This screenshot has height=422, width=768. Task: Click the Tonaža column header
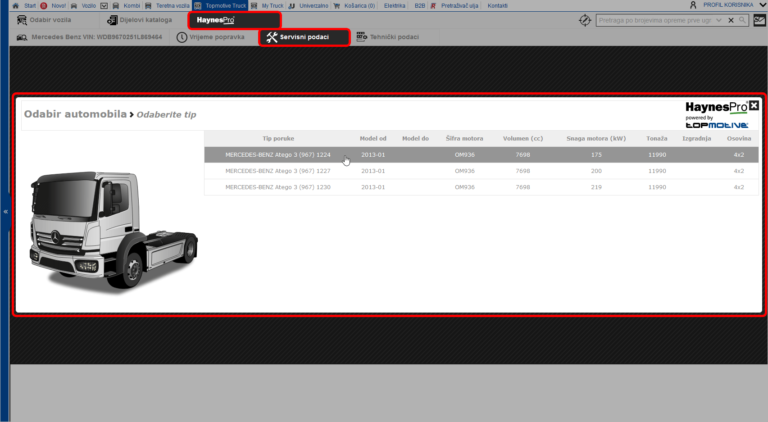657,139
